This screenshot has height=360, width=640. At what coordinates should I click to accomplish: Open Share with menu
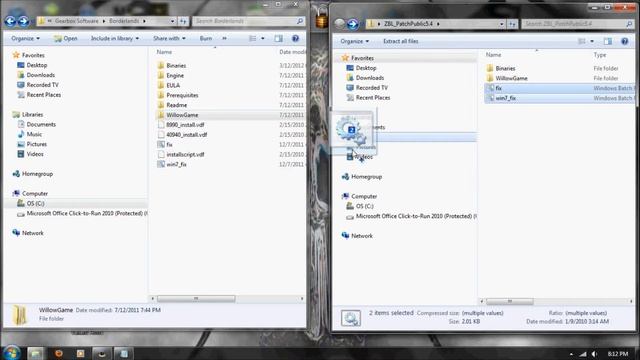169,38
